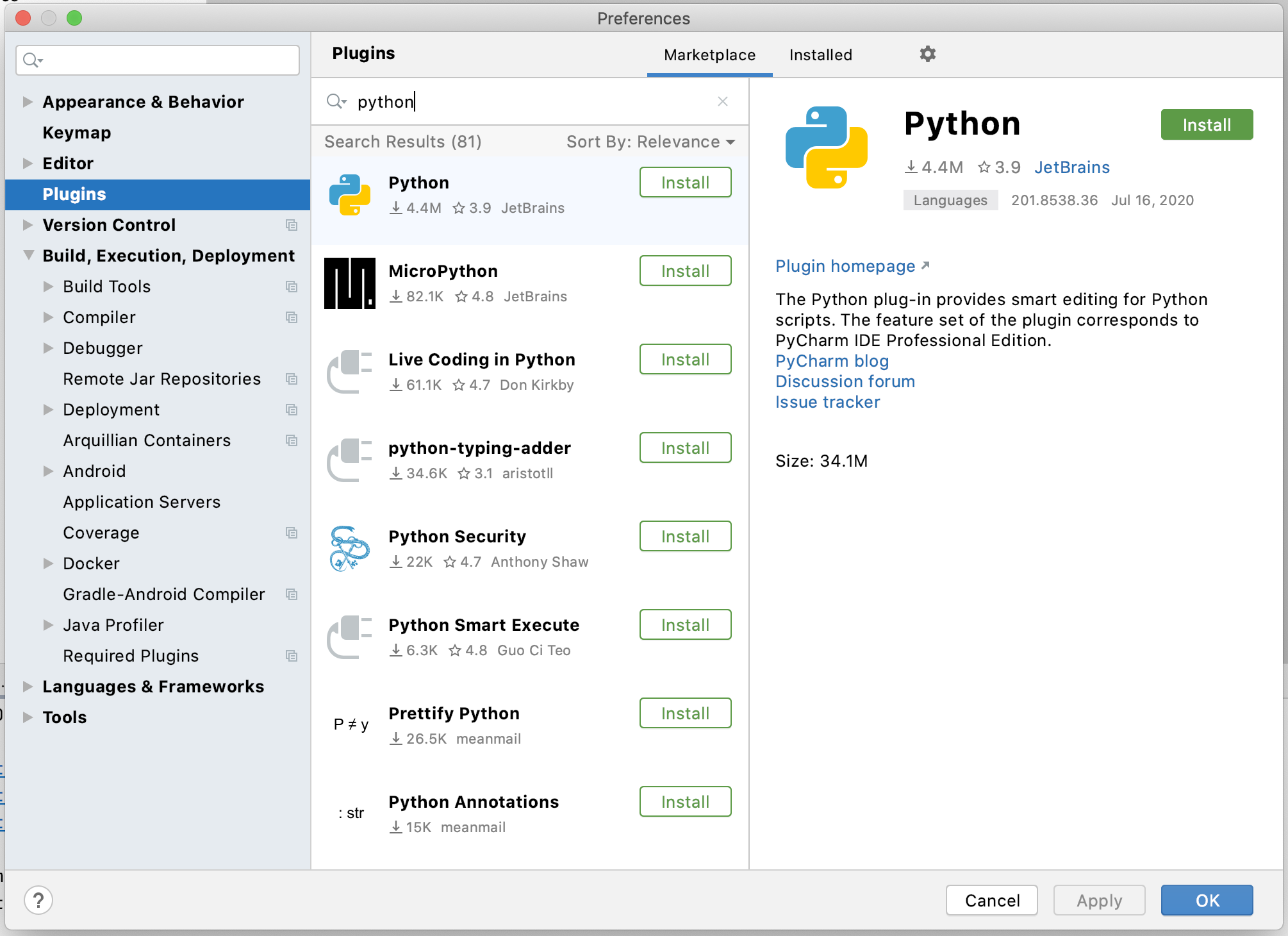The height and width of the screenshot is (936, 1288).
Task: Open the Discussion forum link
Action: pyautogui.click(x=845, y=381)
